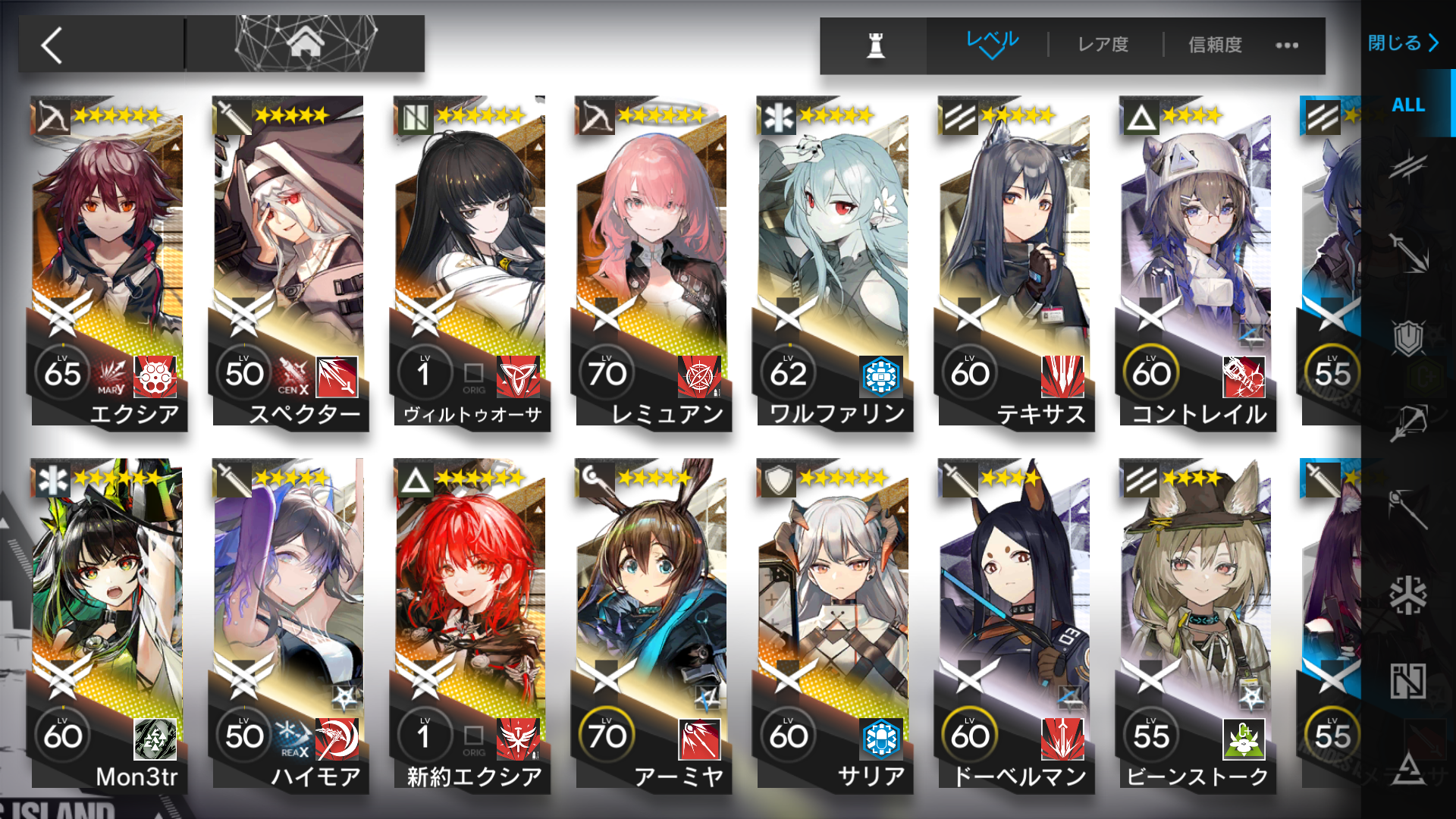The image size is (1456, 819).
Task: Filter by Sniper bow class icon
Action: (x=1407, y=422)
